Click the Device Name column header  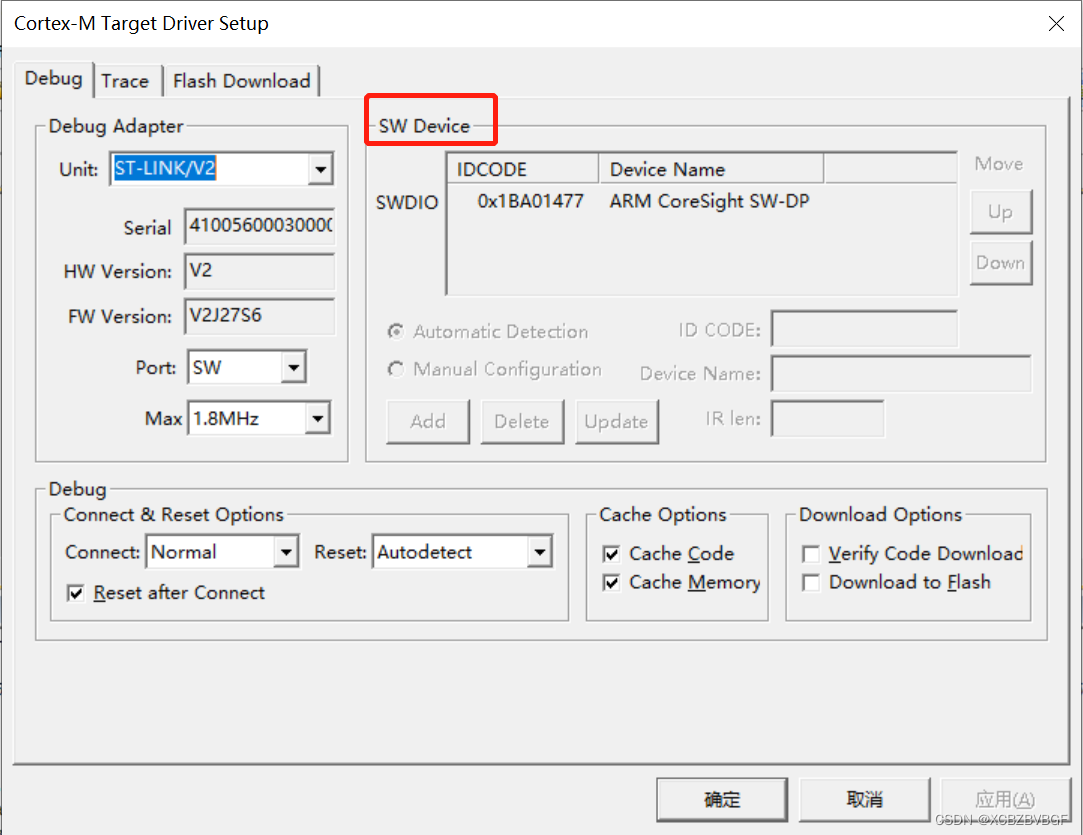pos(711,169)
